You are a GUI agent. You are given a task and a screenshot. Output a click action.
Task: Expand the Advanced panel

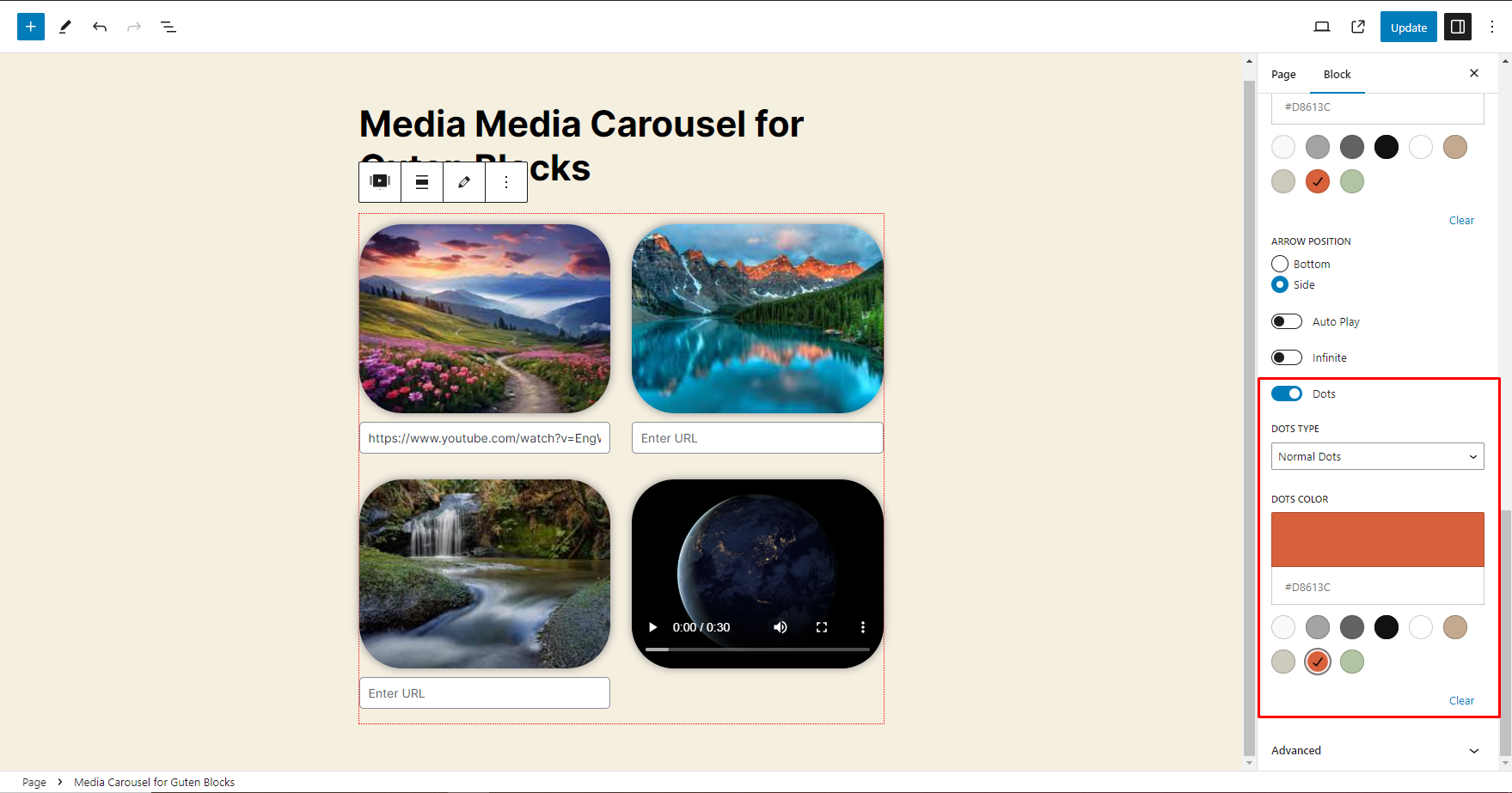1378,750
